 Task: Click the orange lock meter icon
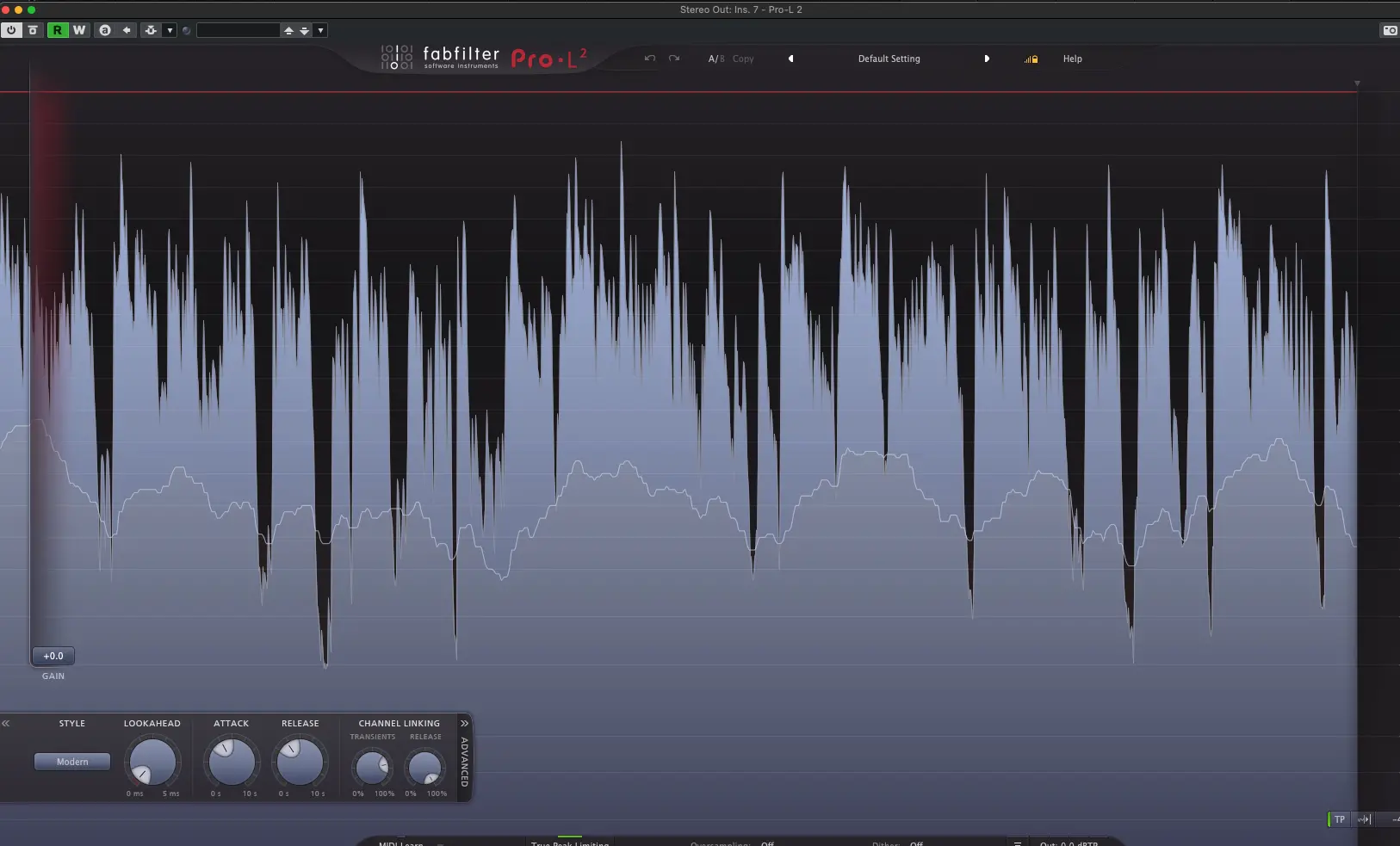[1031, 59]
